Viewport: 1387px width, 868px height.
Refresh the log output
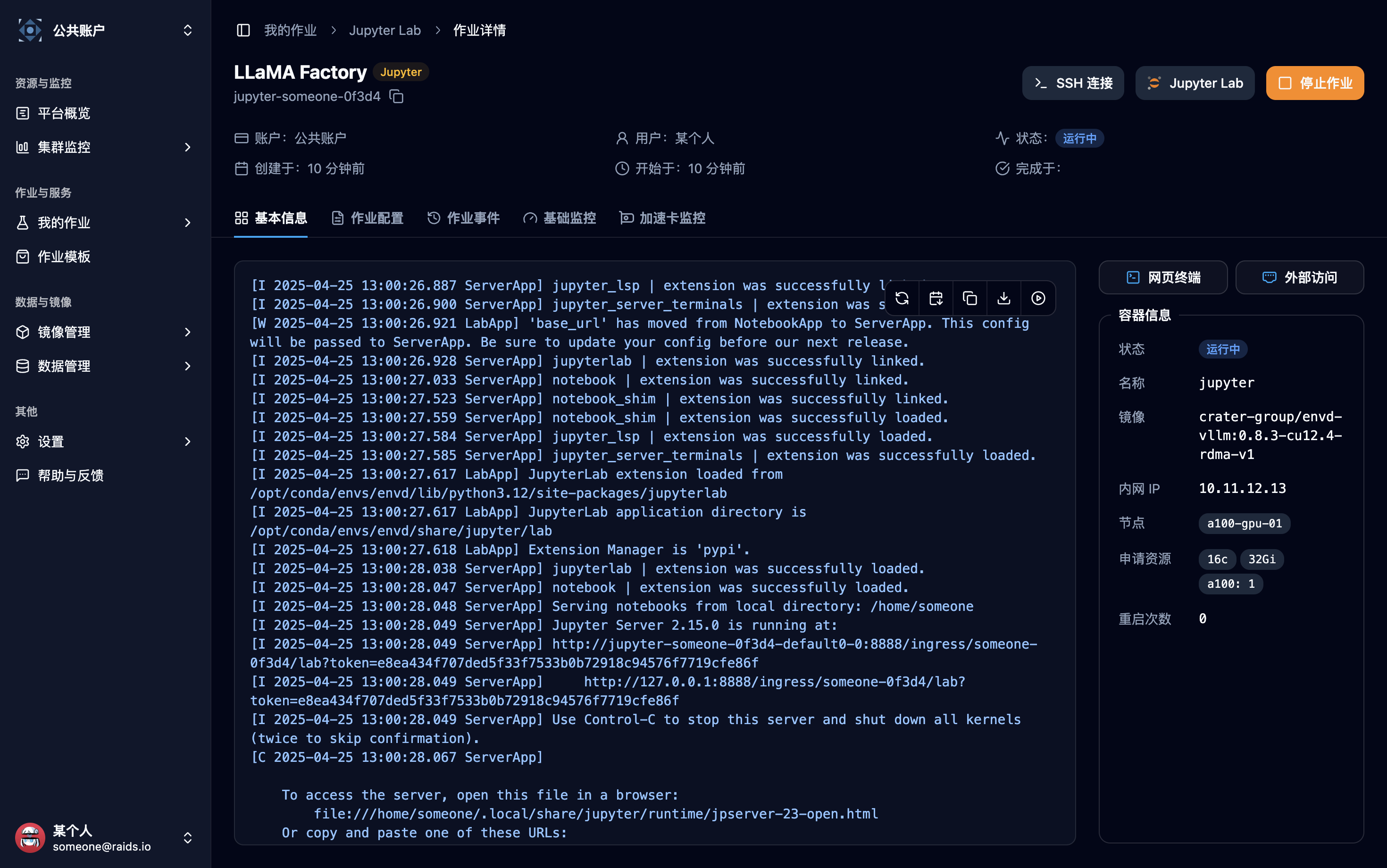point(902,298)
